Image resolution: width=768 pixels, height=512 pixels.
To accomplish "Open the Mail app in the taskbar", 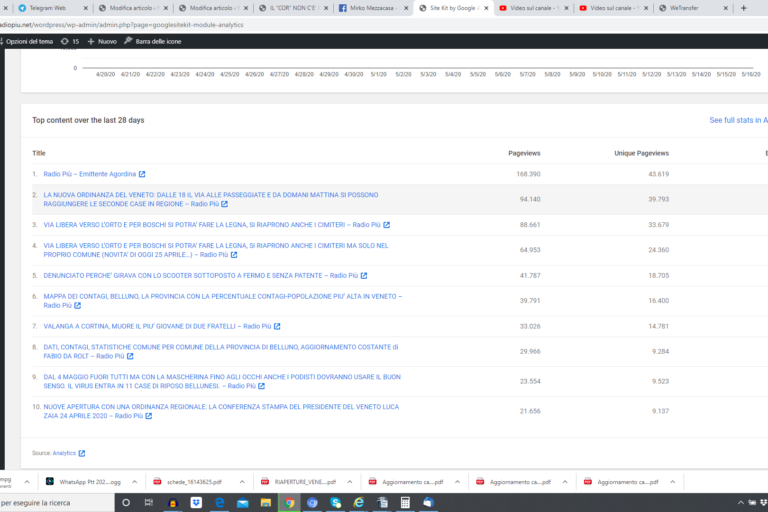I will pyautogui.click(x=243, y=503).
